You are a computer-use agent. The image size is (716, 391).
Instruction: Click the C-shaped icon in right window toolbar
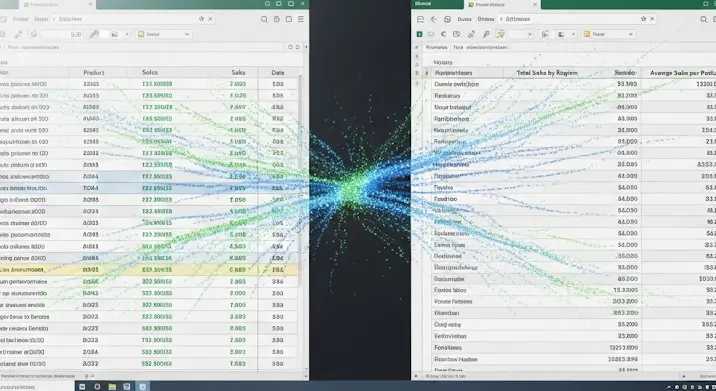point(443,34)
